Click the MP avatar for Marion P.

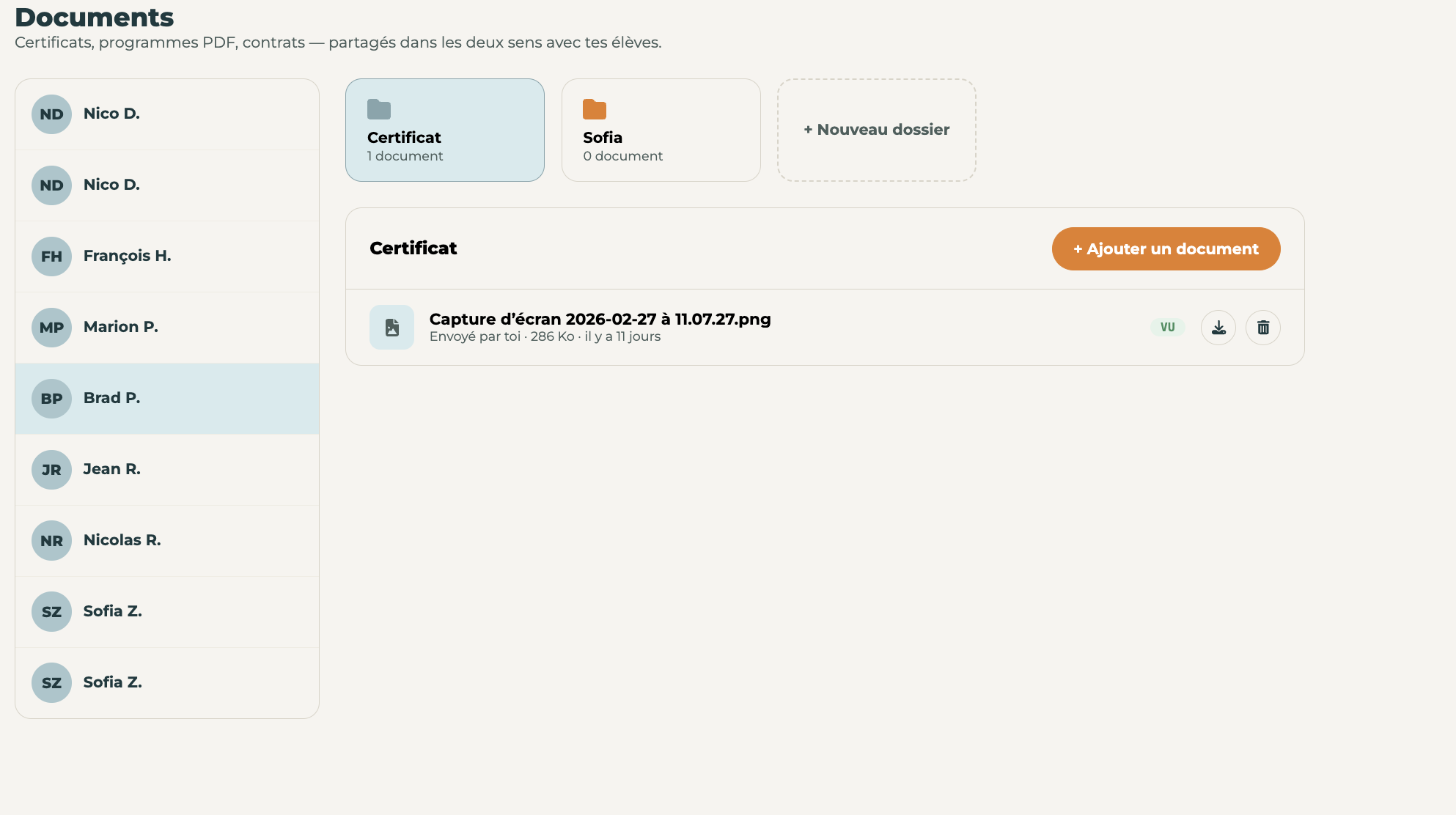click(x=51, y=328)
